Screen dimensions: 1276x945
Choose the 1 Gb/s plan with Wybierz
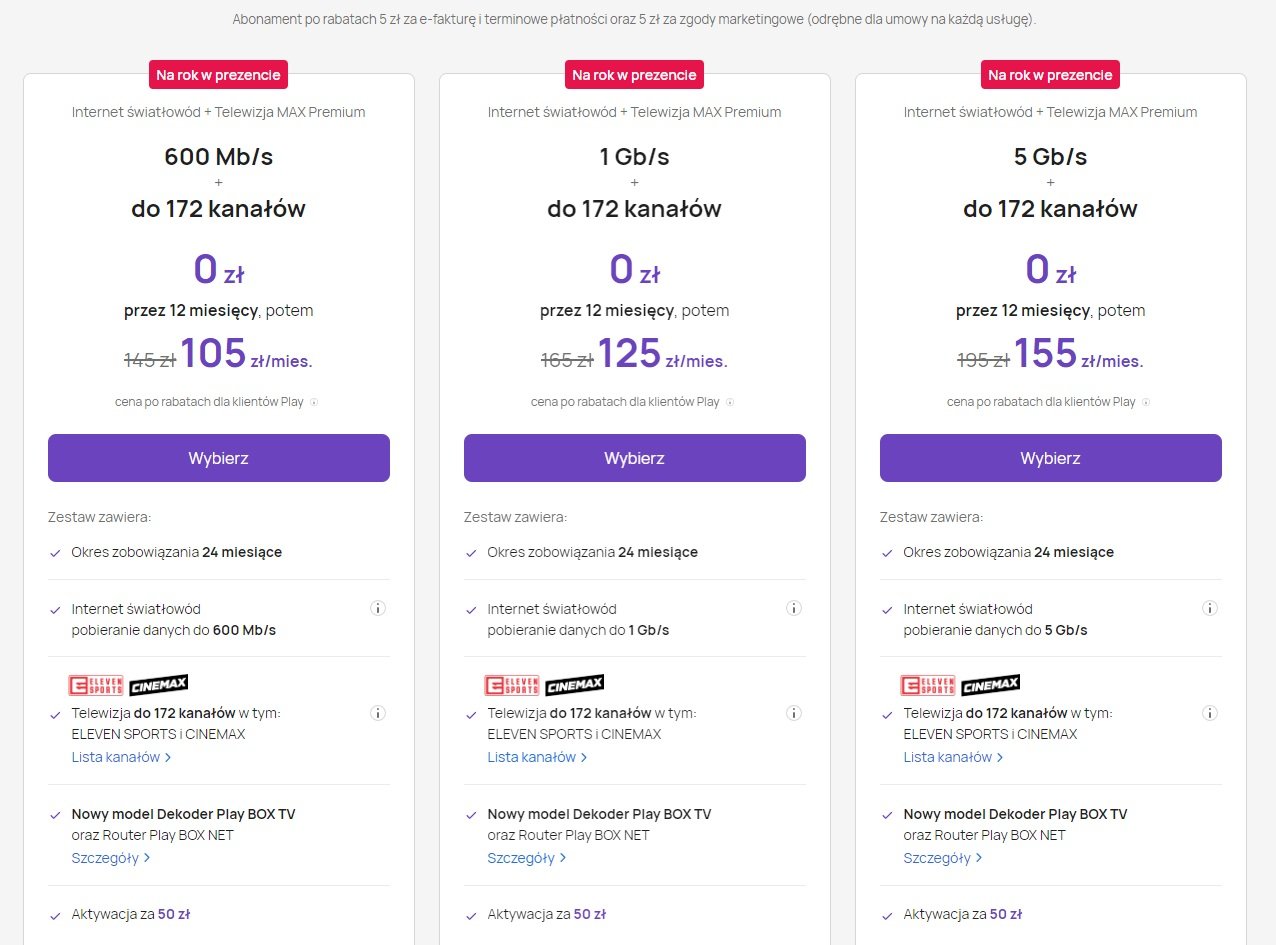(634, 458)
